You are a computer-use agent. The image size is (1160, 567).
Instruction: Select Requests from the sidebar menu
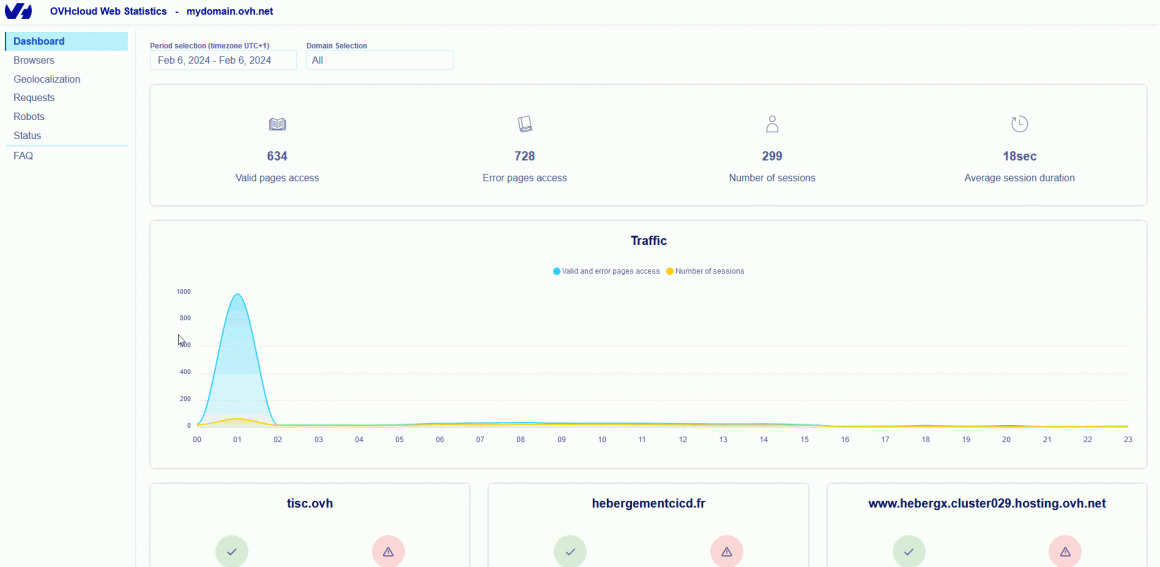[x=34, y=98]
